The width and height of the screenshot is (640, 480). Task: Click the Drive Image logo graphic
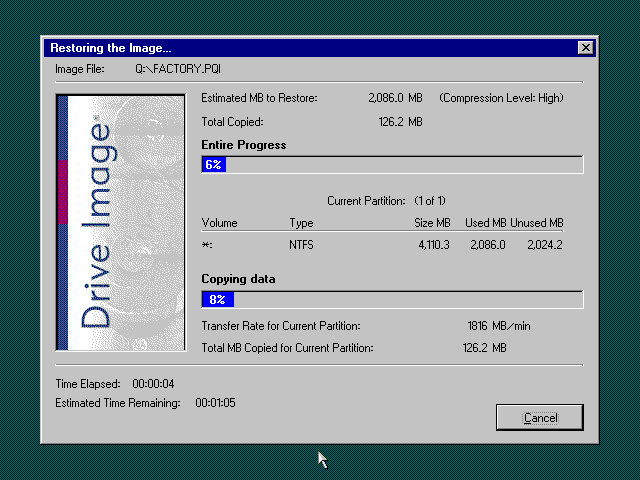coord(121,222)
